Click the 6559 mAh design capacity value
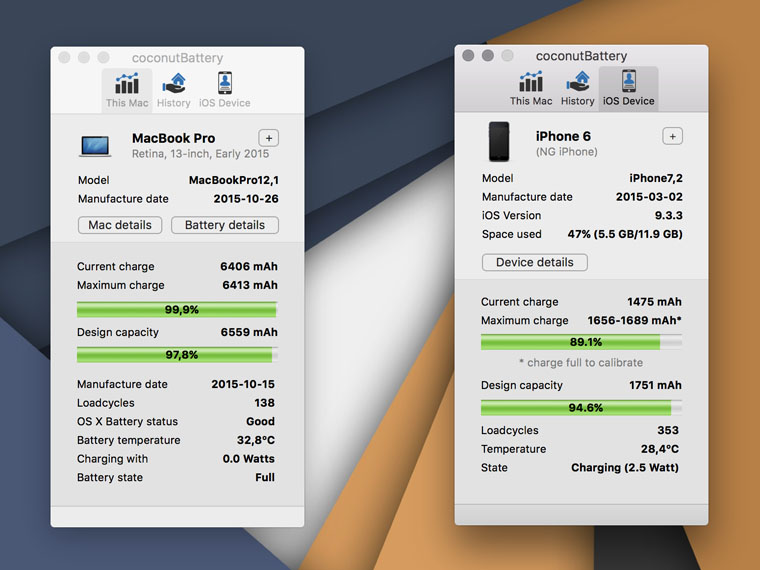Image resolution: width=760 pixels, height=570 pixels. [249, 332]
